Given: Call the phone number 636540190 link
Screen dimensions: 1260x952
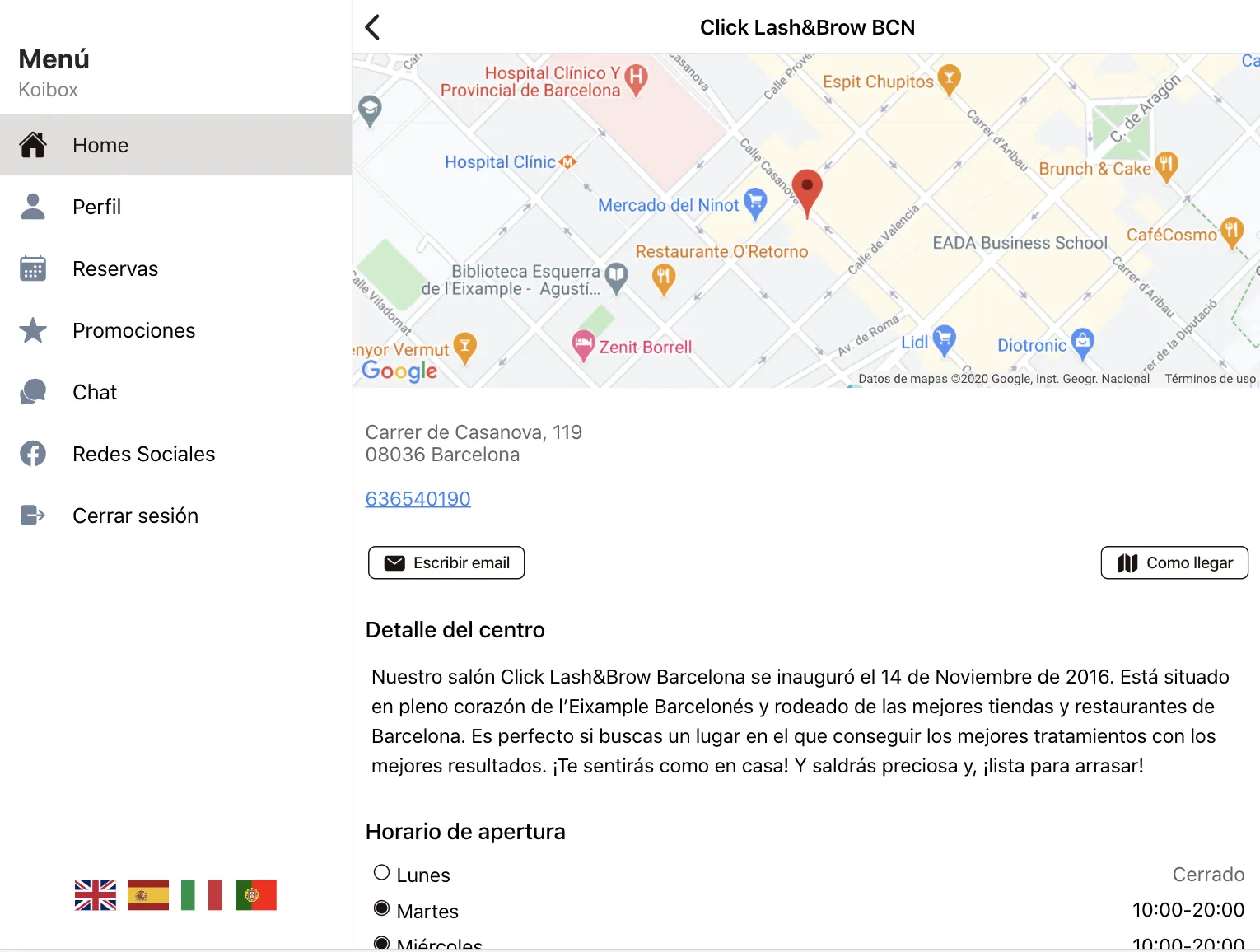Looking at the screenshot, I should pos(418,499).
